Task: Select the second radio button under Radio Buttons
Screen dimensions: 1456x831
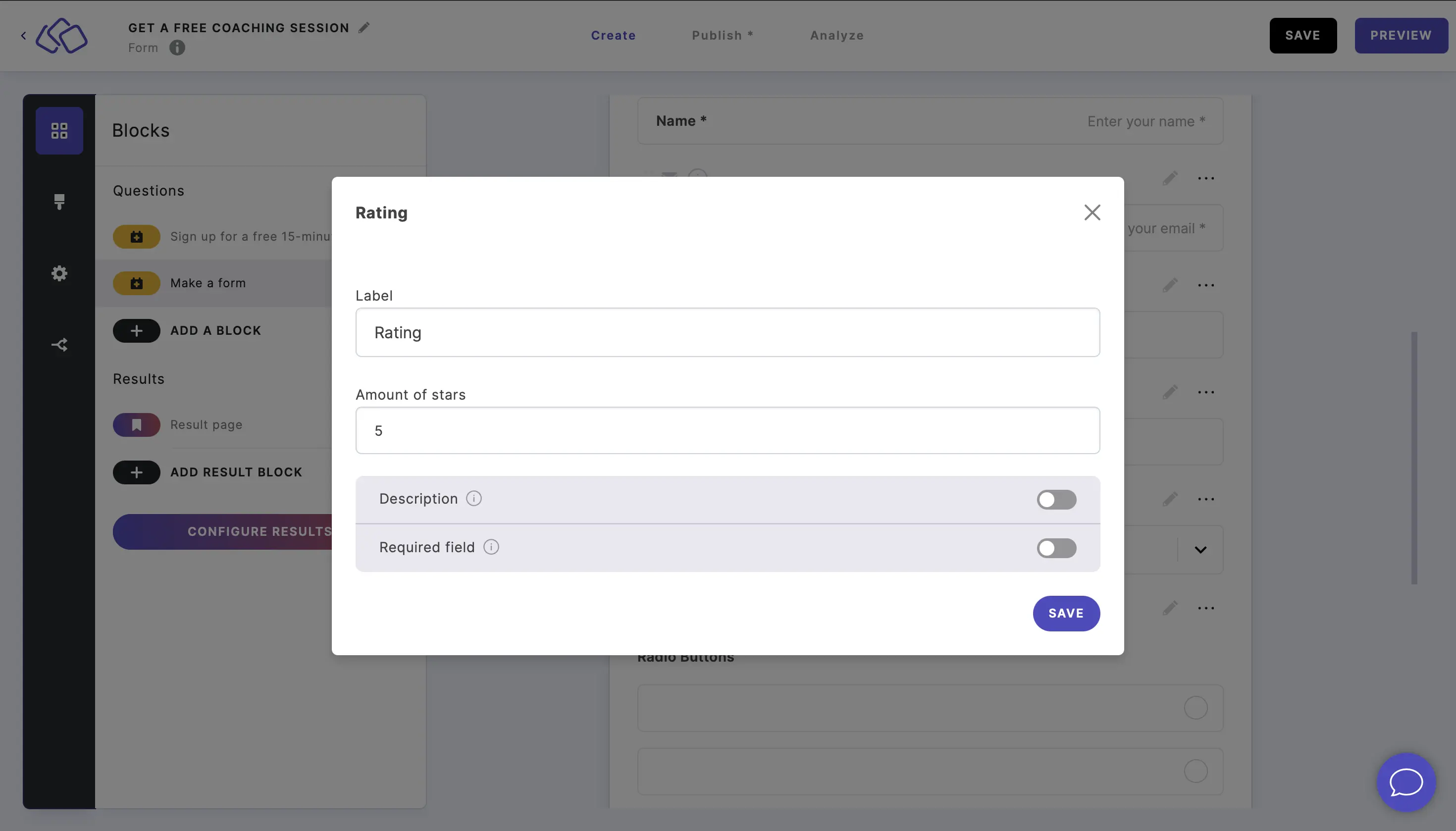Action: (1196, 771)
